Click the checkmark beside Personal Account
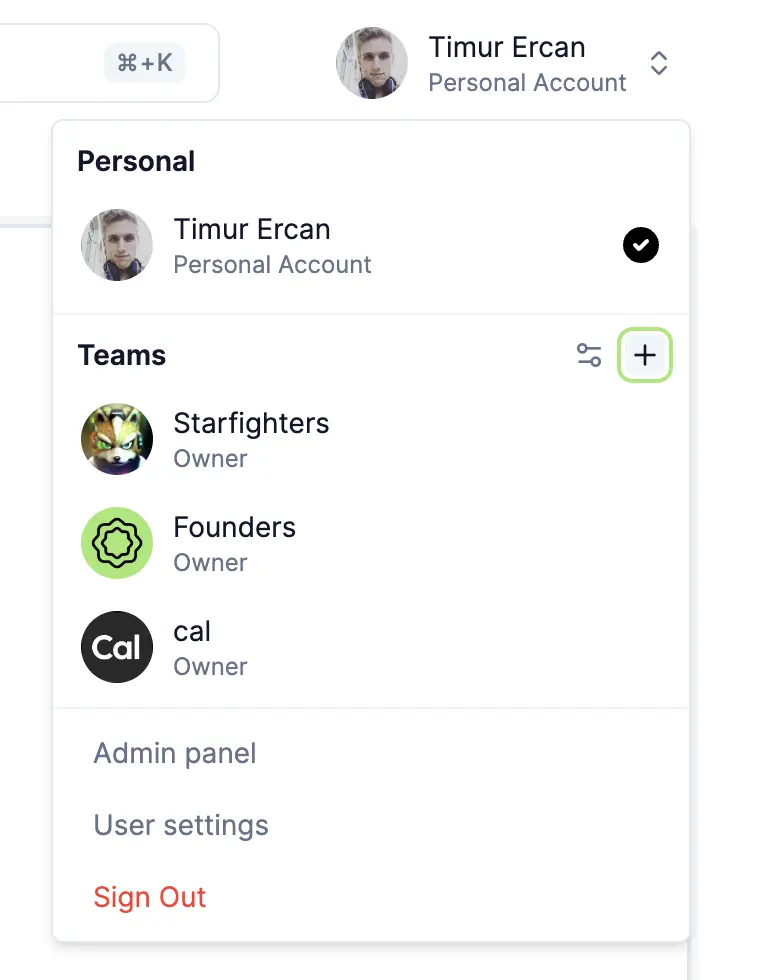This screenshot has width=766, height=980. pos(641,245)
